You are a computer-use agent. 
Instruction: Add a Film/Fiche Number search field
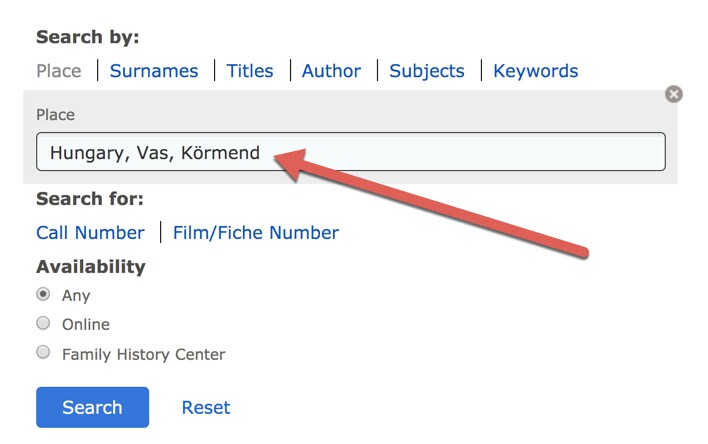(256, 233)
